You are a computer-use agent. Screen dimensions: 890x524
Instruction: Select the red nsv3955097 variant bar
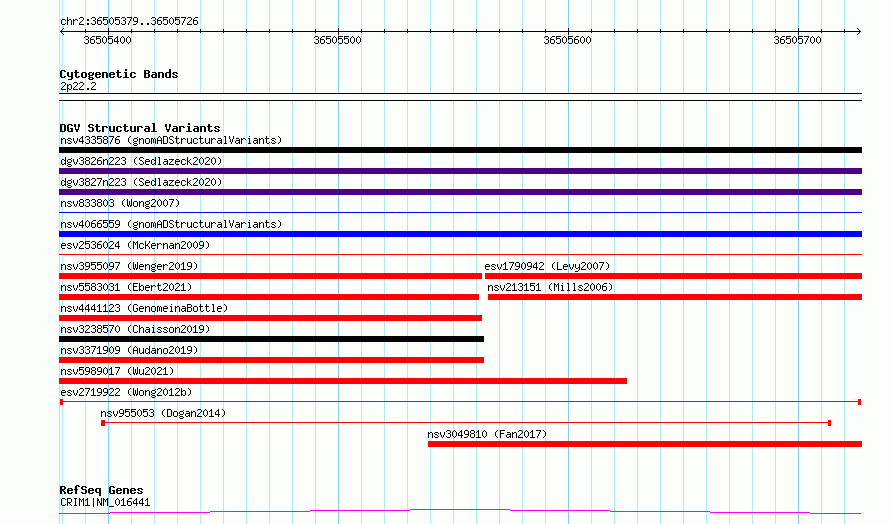(x=270, y=276)
